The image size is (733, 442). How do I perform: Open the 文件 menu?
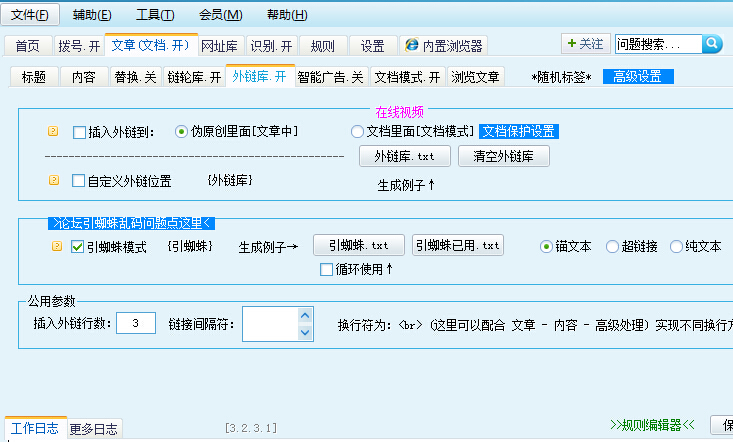(30, 15)
